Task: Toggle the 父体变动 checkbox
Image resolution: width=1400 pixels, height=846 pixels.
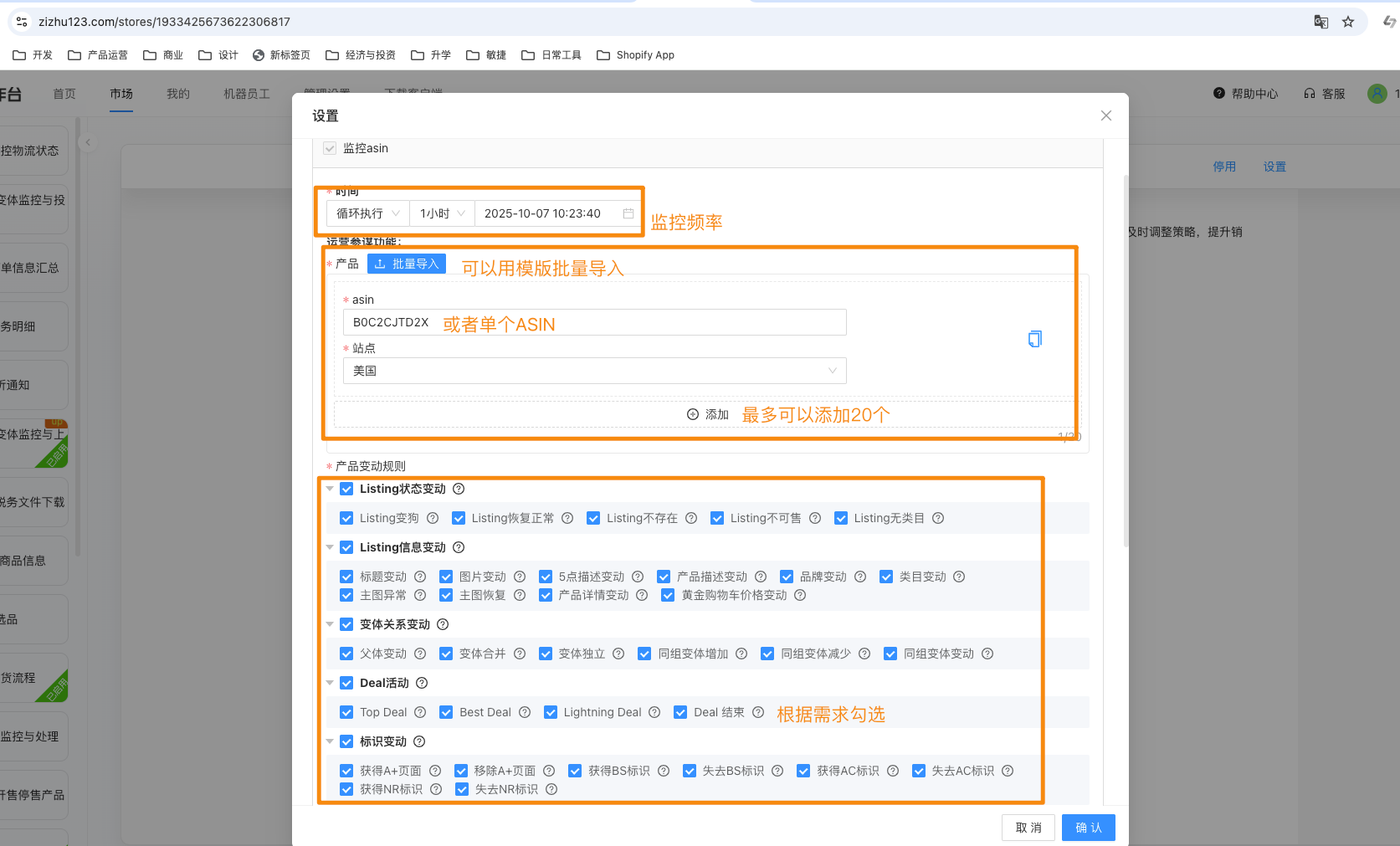Action: pos(346,654)
